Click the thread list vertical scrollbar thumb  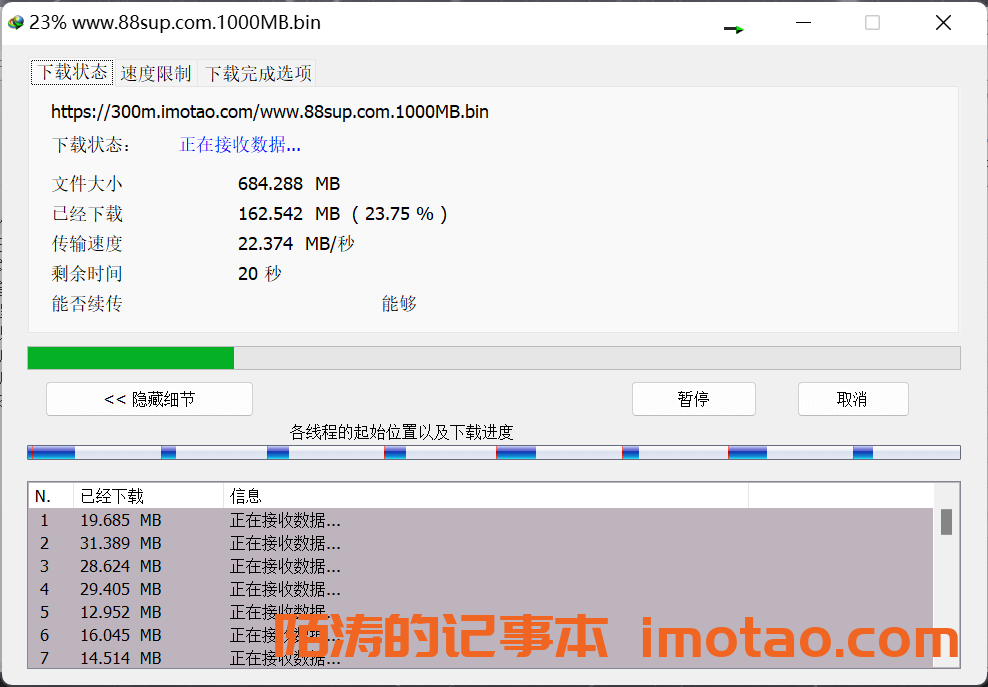(946, 522)
